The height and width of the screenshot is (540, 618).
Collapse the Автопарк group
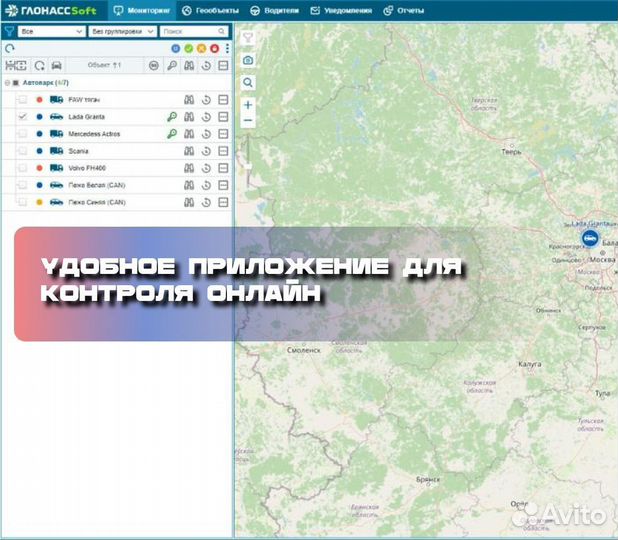7,83
